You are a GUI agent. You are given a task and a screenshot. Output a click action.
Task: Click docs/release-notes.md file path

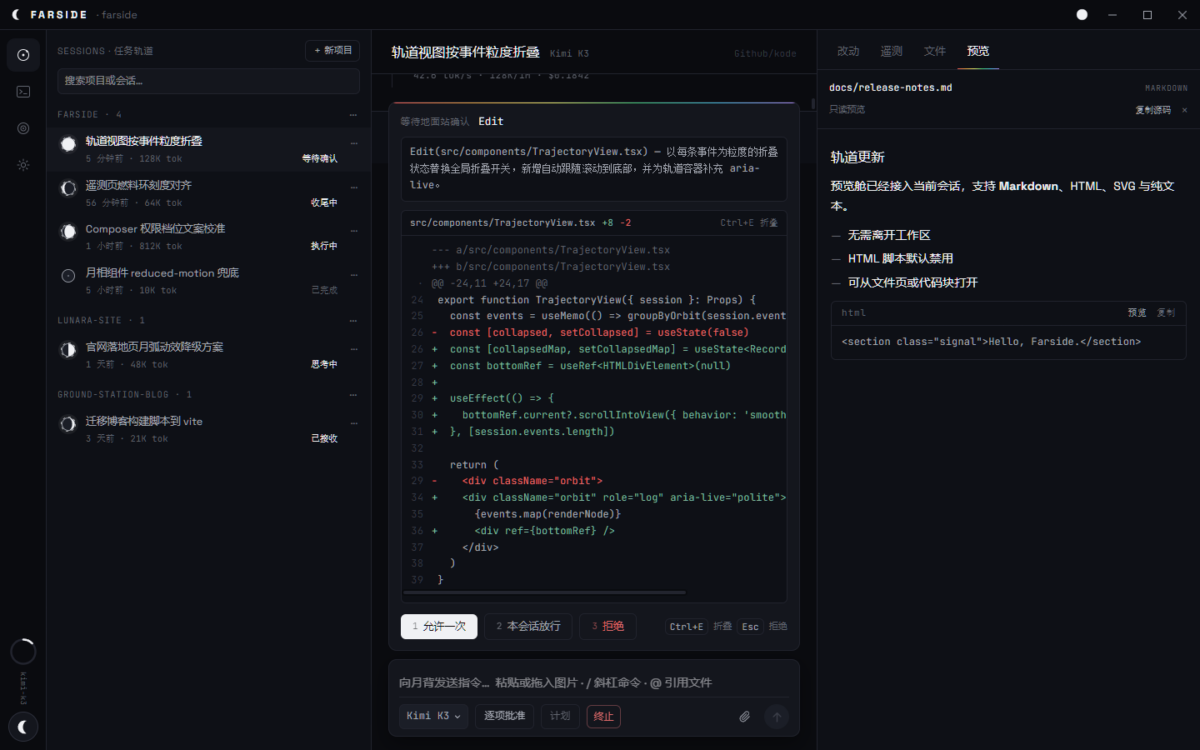coord(890,88)
